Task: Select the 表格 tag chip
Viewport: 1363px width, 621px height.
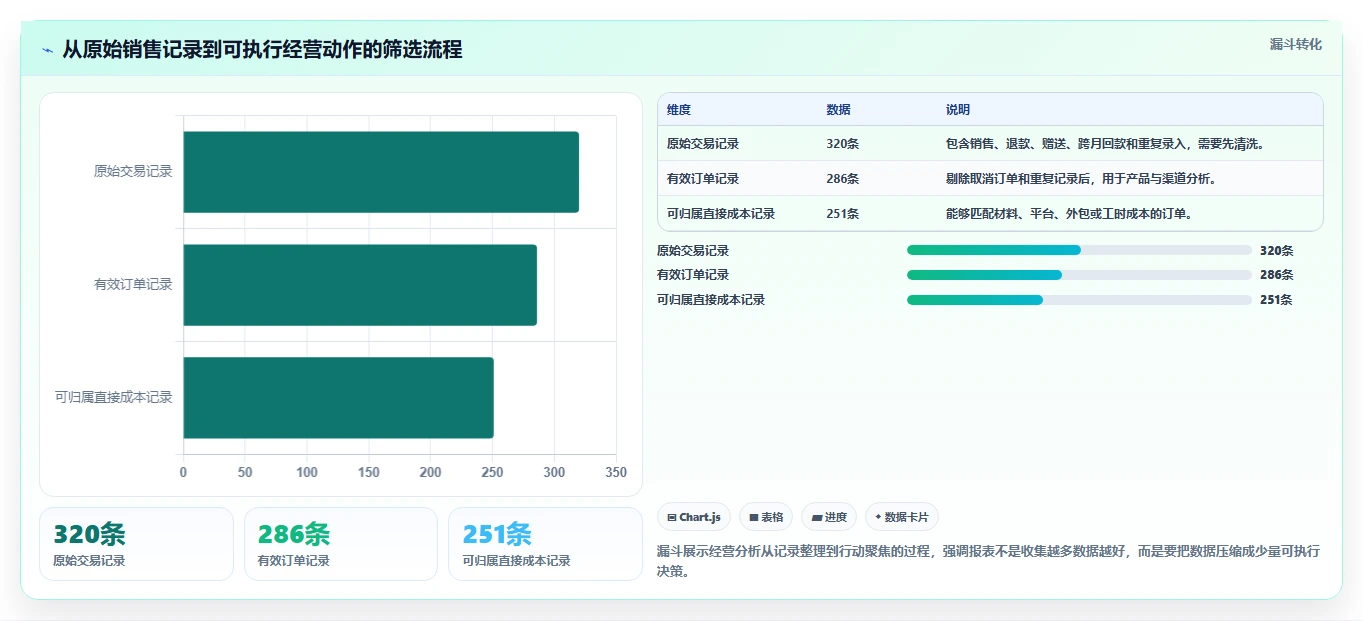Action: point(766,517)
